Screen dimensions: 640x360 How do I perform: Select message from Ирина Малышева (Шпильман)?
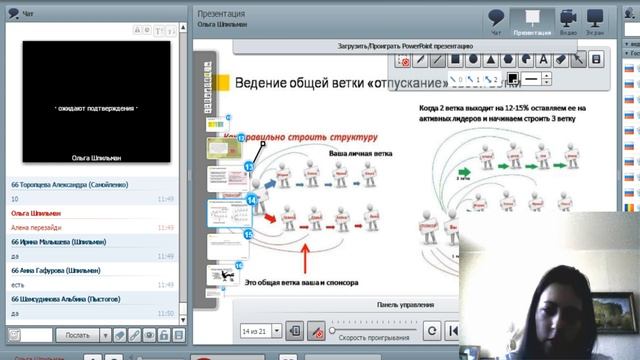(93, 249)
